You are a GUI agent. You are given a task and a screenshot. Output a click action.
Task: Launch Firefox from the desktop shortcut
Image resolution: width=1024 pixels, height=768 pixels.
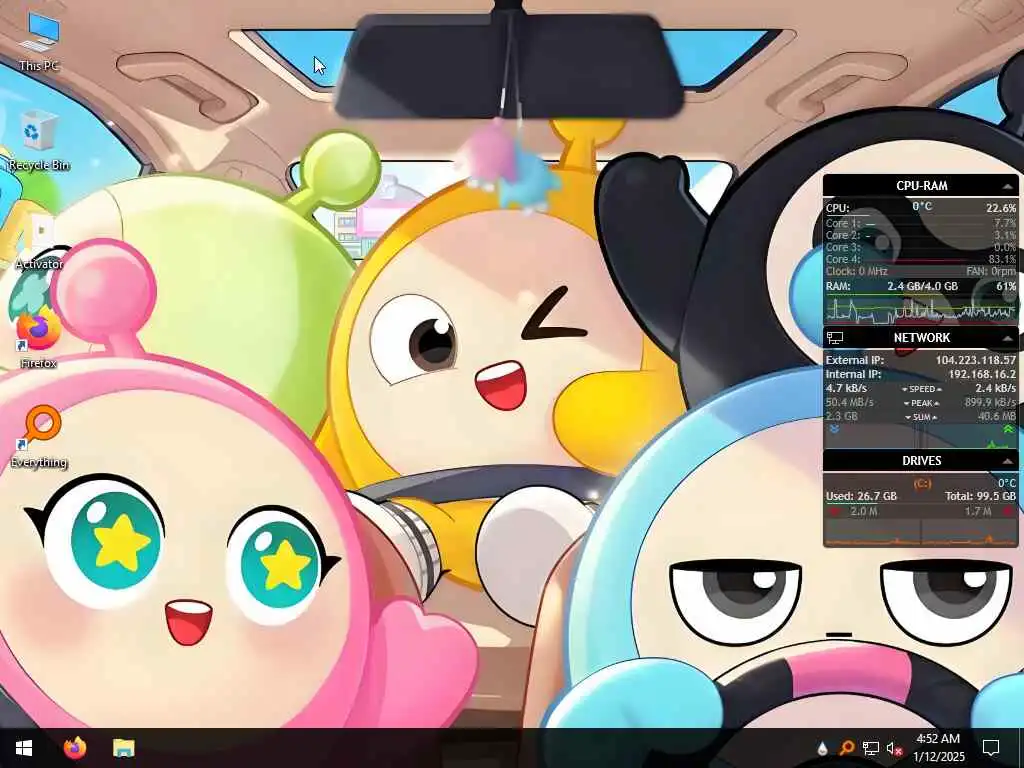(39, 340)
